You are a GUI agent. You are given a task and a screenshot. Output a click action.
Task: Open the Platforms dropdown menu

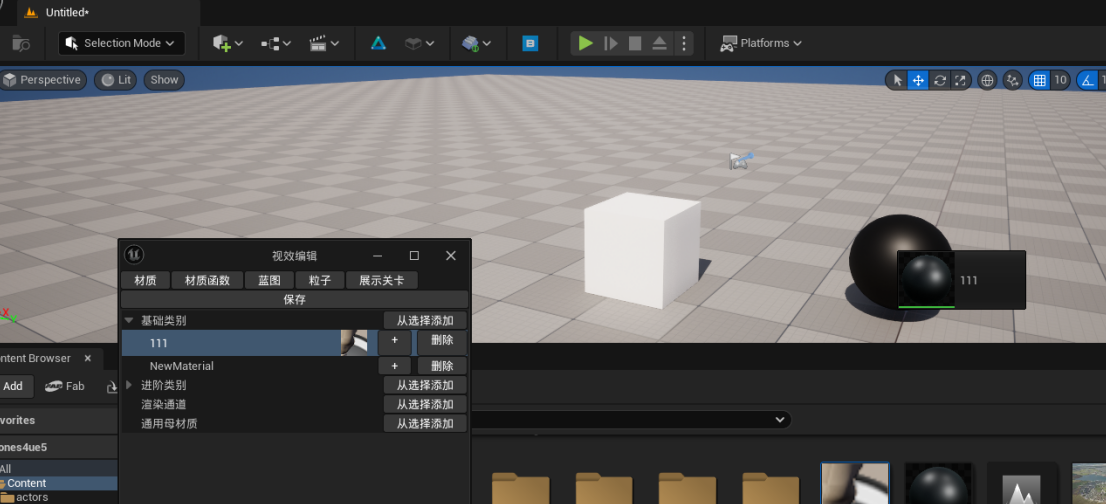[x=762, y=43]
